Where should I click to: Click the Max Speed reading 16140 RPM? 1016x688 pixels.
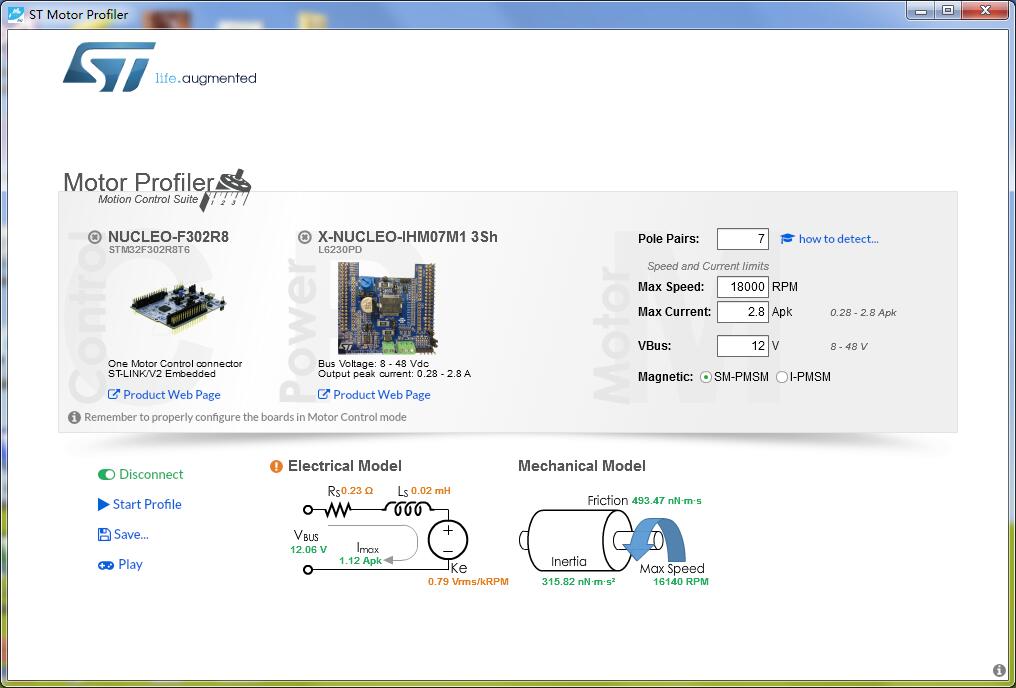pos(681,582)
